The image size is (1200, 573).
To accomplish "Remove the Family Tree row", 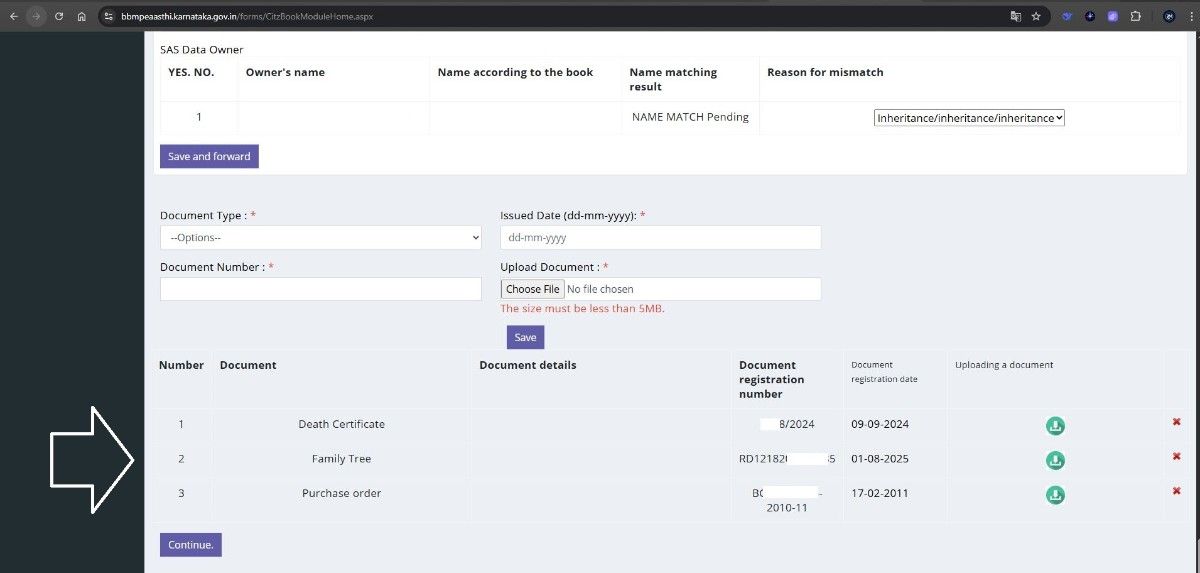I will point(1176,457).
